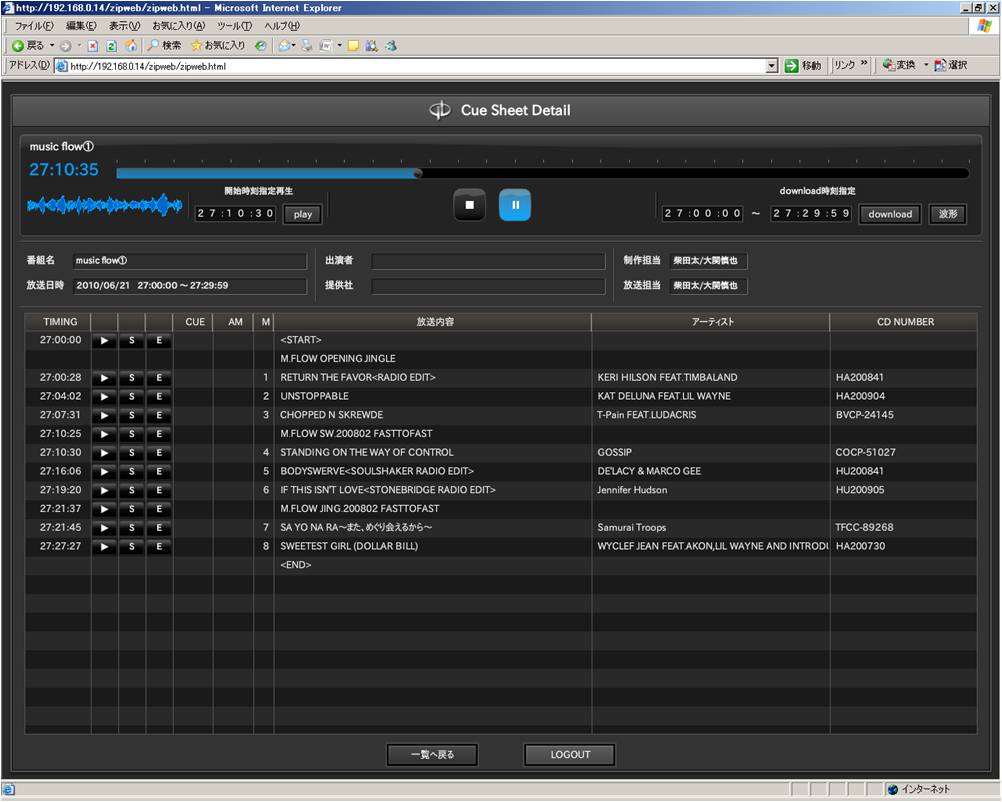1002x802 pixels.
Task: Play the 27:00:28 RETURN THE FAVOR row
Action: coord(104,378)
